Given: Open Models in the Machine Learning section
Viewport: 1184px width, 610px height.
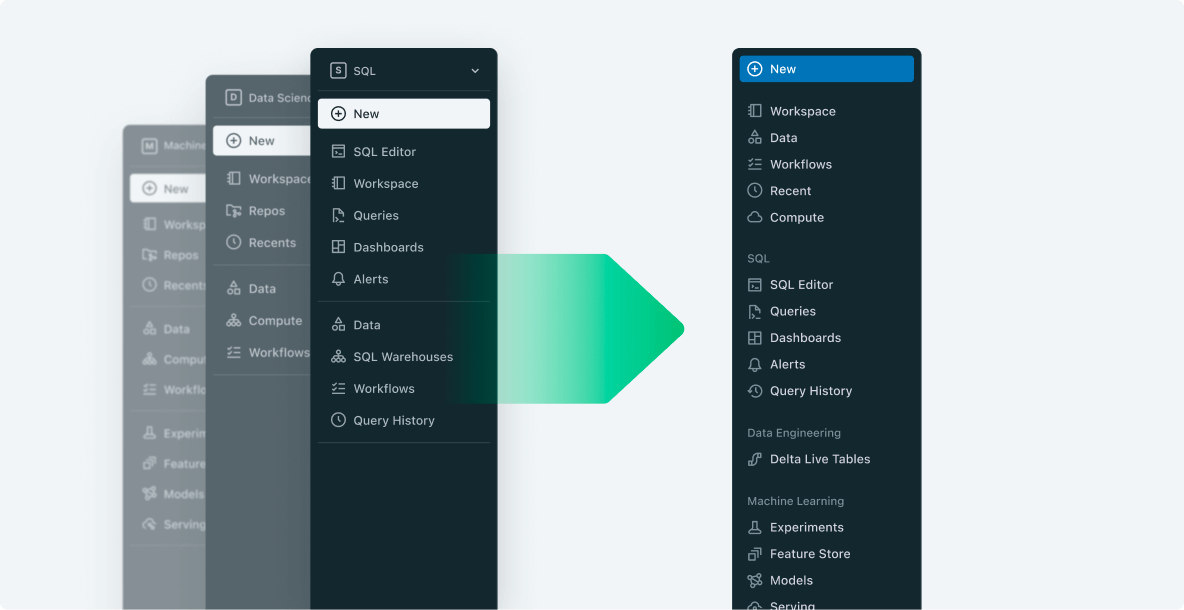Looking at the screenshot, I should pyautogui.click(x=790, y=580).
